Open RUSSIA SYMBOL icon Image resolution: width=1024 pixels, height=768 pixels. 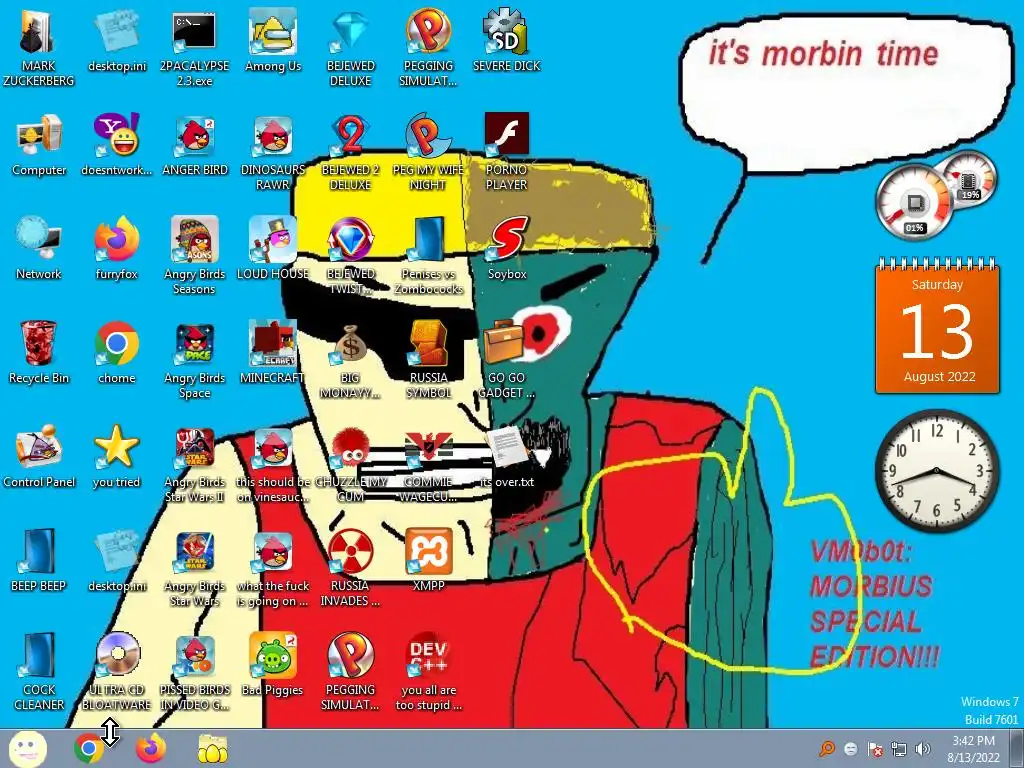point(428,344)
